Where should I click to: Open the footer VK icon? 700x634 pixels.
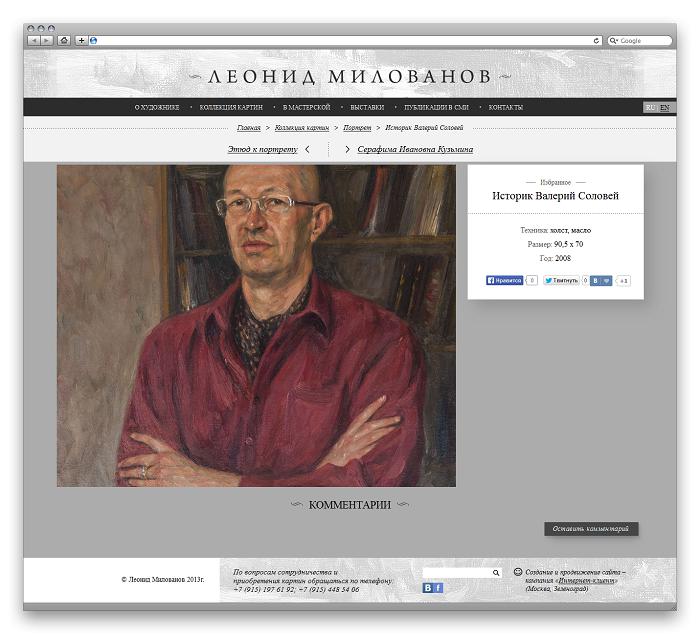tap(428, 588)
